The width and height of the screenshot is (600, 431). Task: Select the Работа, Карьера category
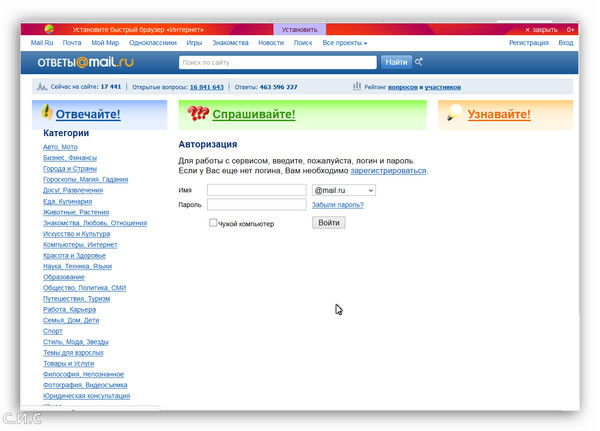(x=70, y=309)
